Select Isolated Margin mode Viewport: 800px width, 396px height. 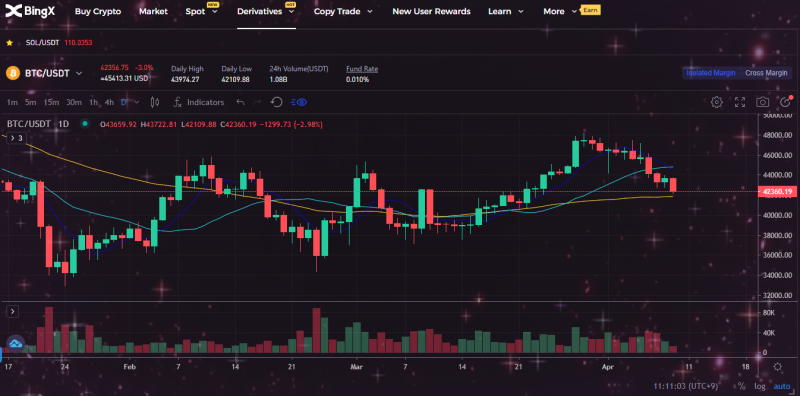click(710, 73)
